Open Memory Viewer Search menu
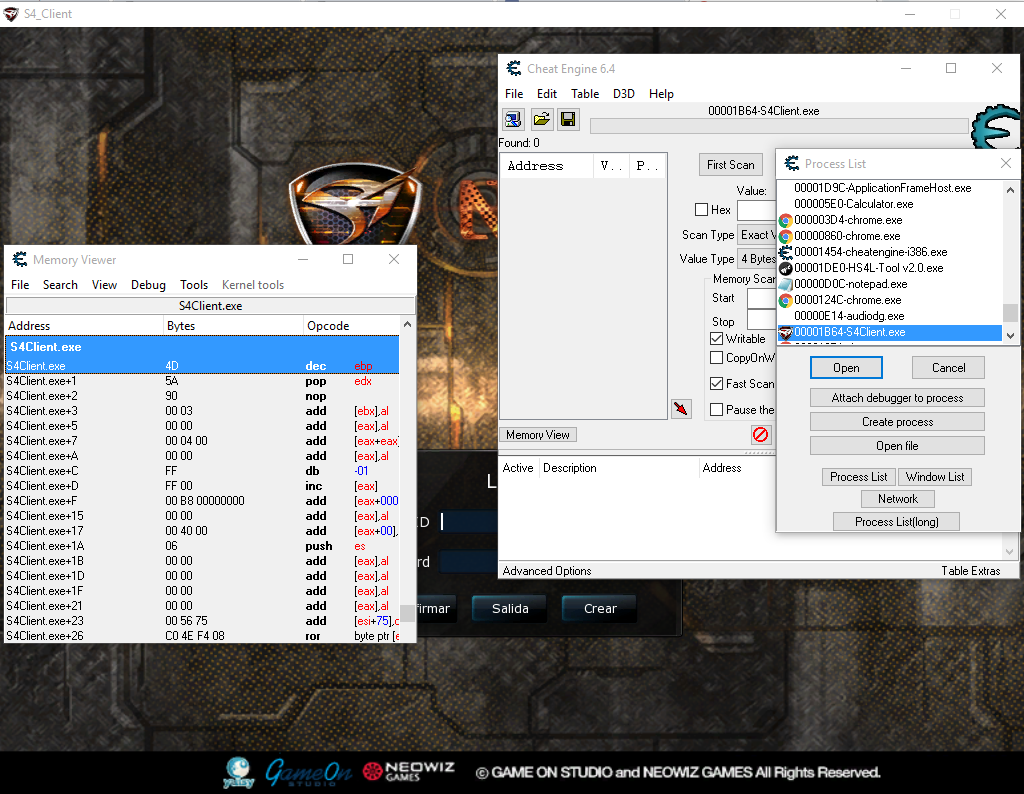 [60, 285]
